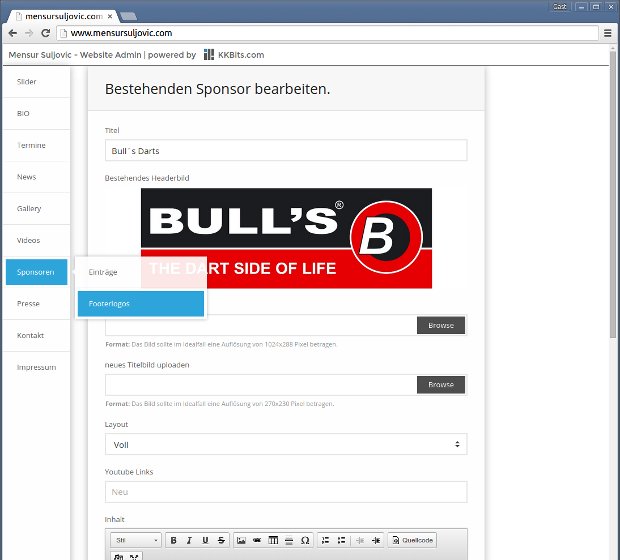Insert a link via editor toolbar

tap(257, 540)
